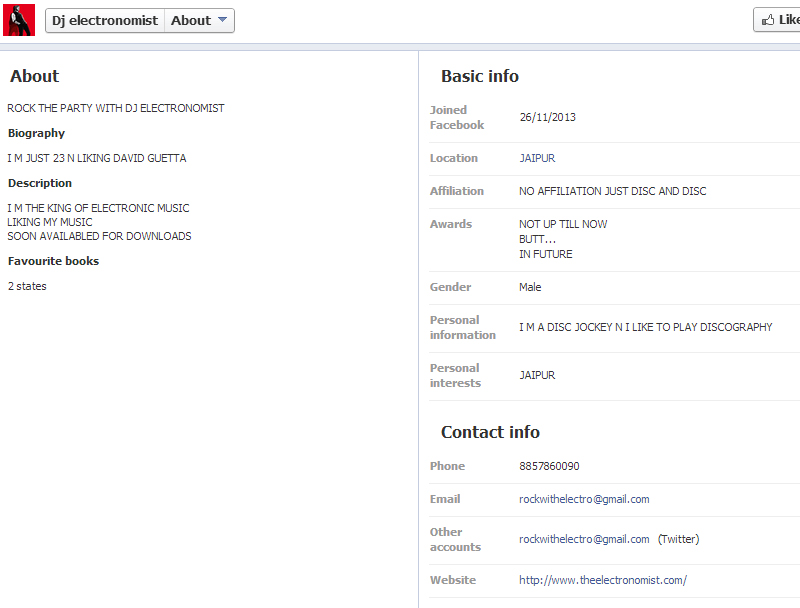This screenshot has height=608, width=800.
Task: Click the Favourite books entry 2 states
Action: (27, 286)
